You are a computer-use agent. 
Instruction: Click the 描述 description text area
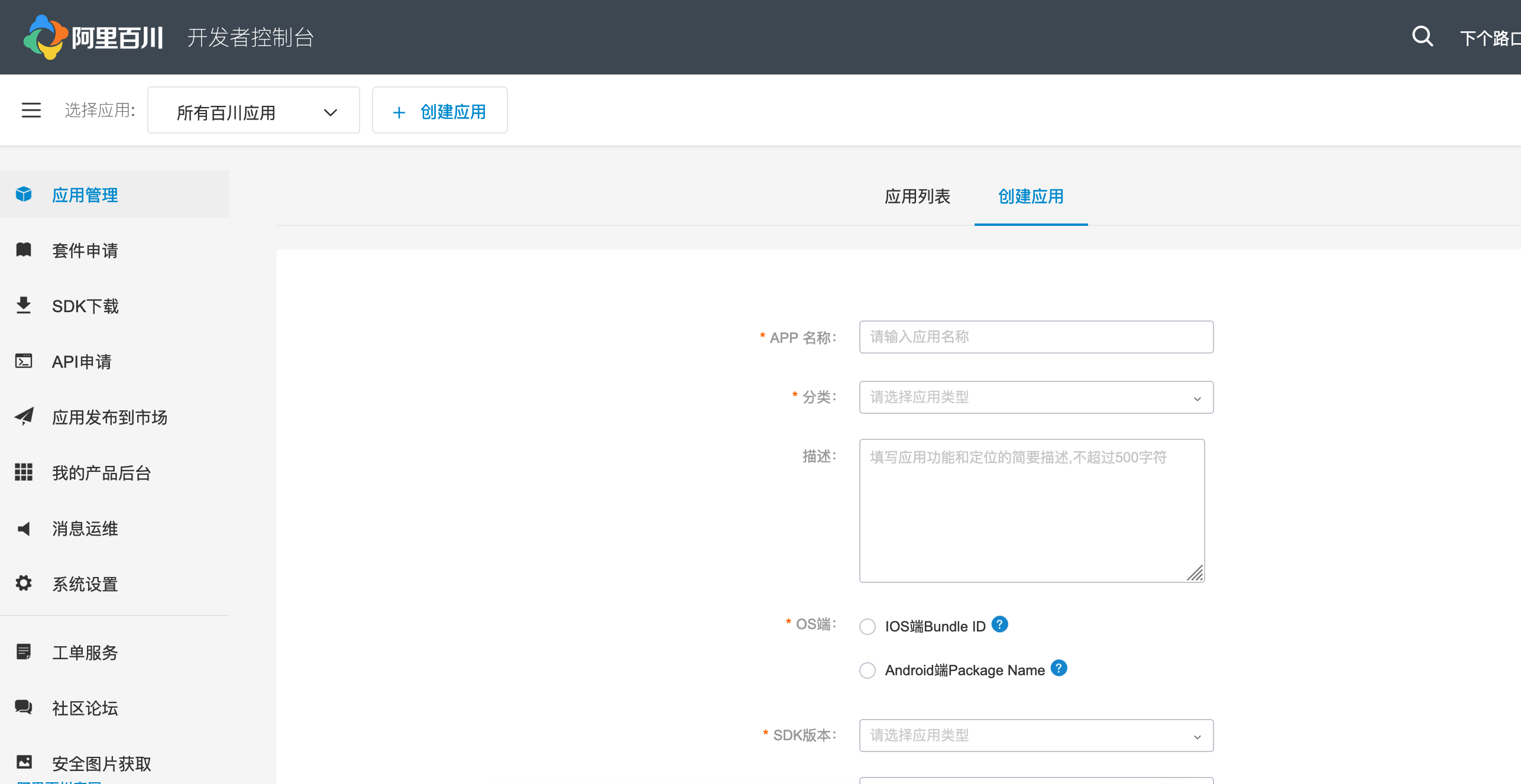click(x=1031, y=511)
